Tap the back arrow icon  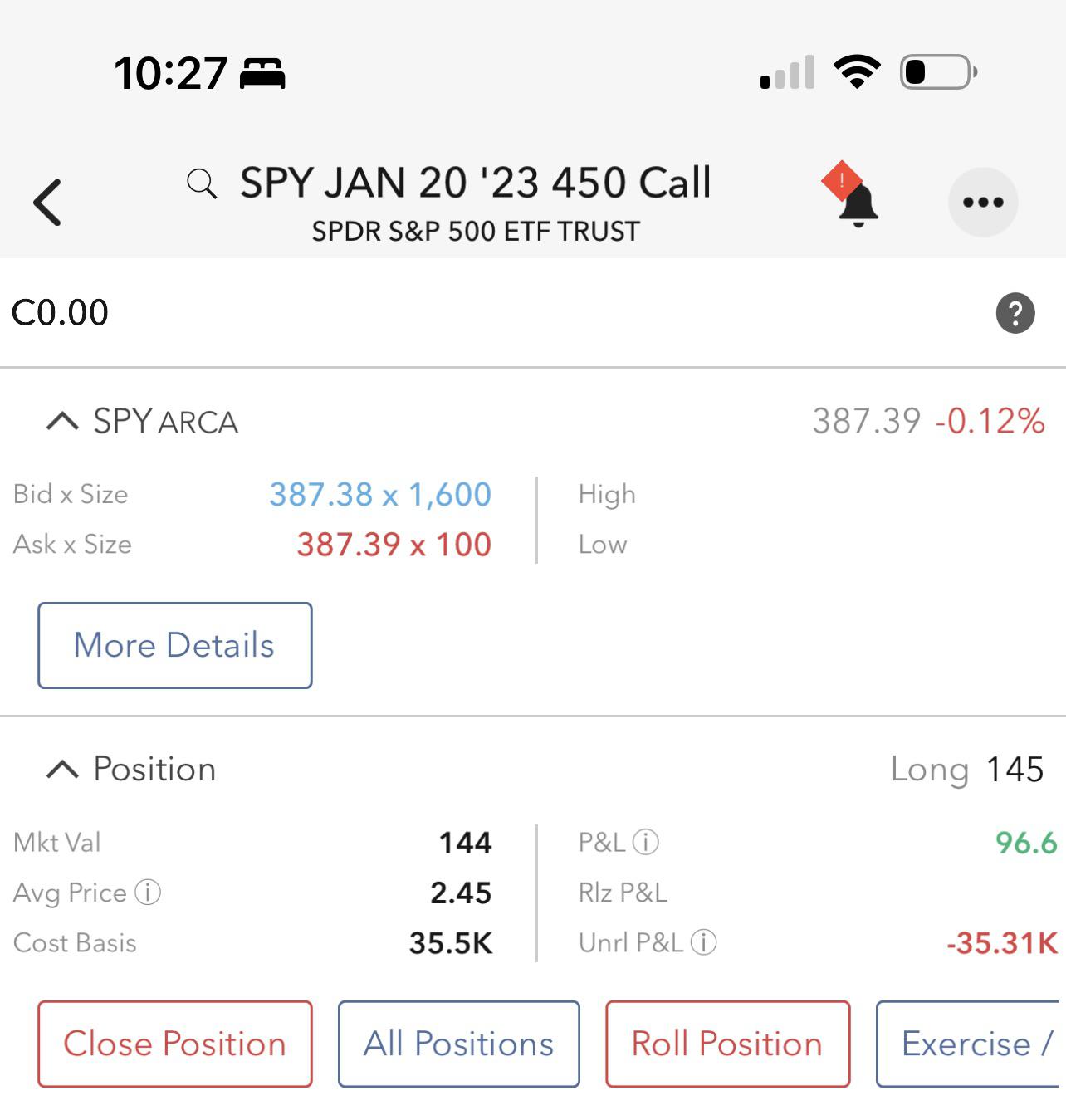point(47,202)
